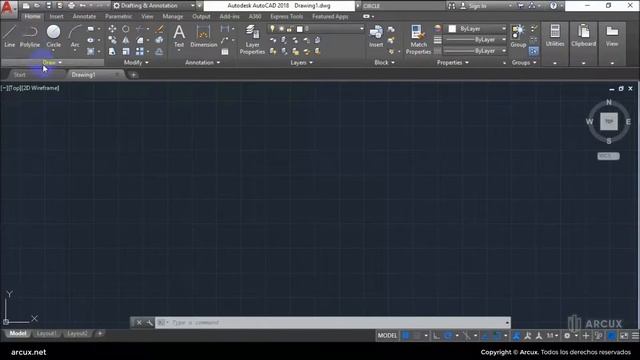Screen dimensions: 640x360
Task: Click the Scale tool icon
Action: coord(126,51)
